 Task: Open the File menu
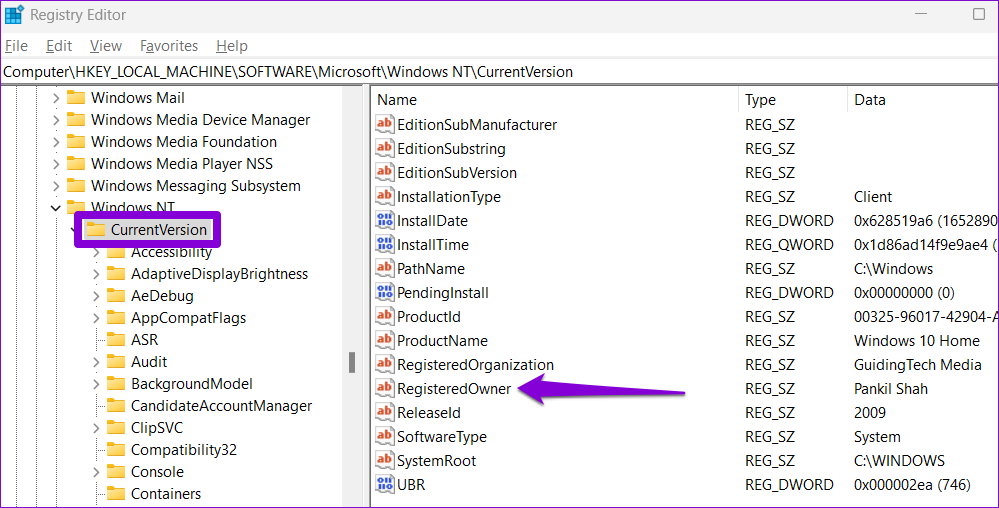(16, 46)
